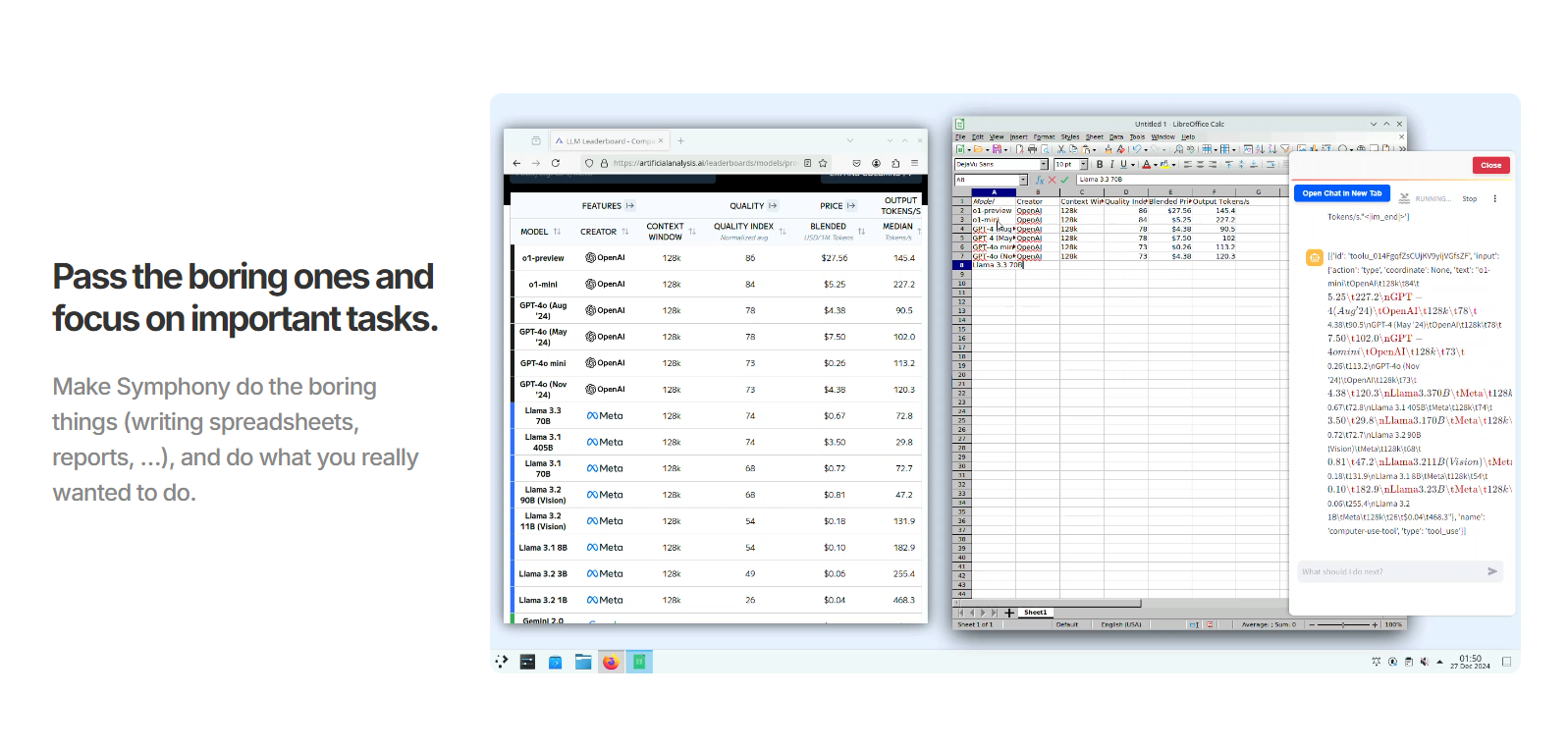Image resolution: width=1568 pixels, height=750 pixels.
Task: Open the three-dot options menu in the chat panel
Action: pos(1495,198)
